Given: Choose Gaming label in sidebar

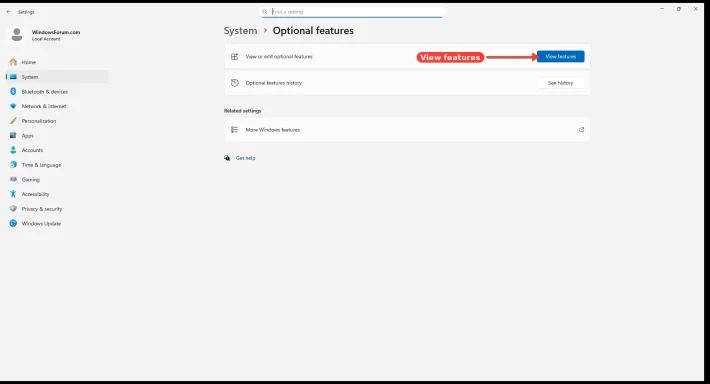Looking at the screenshot, I should (31, 179).
